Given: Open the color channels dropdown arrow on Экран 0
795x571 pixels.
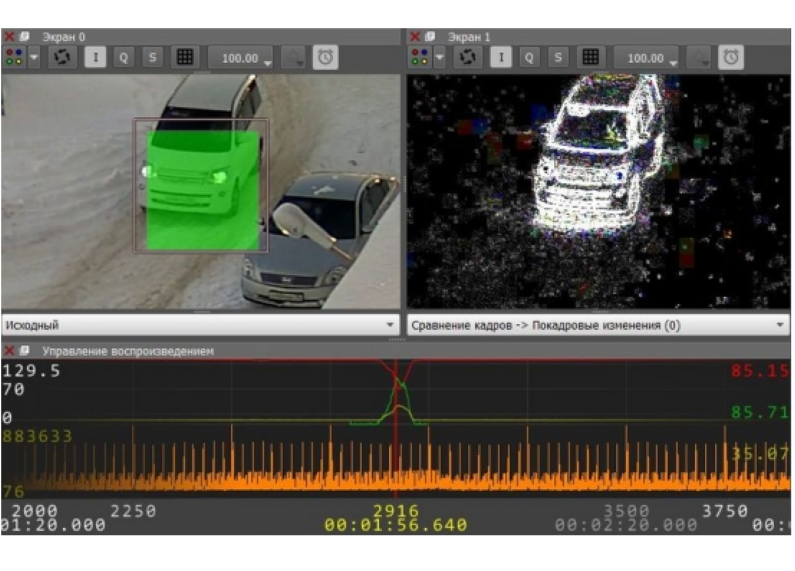Looking at the screenshot, I should point(34,57).
